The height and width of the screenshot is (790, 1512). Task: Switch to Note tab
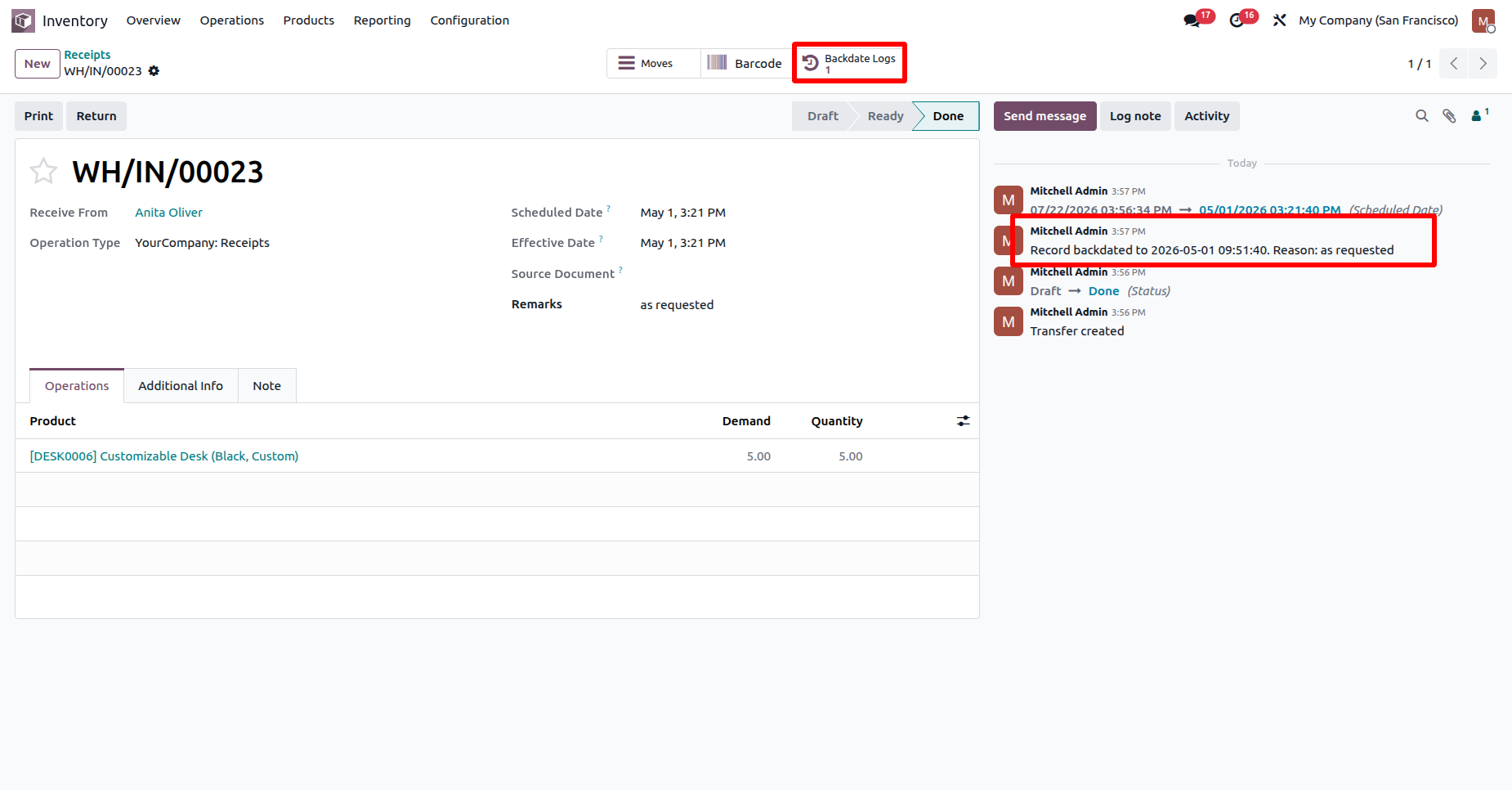click(x=266, y=386)
